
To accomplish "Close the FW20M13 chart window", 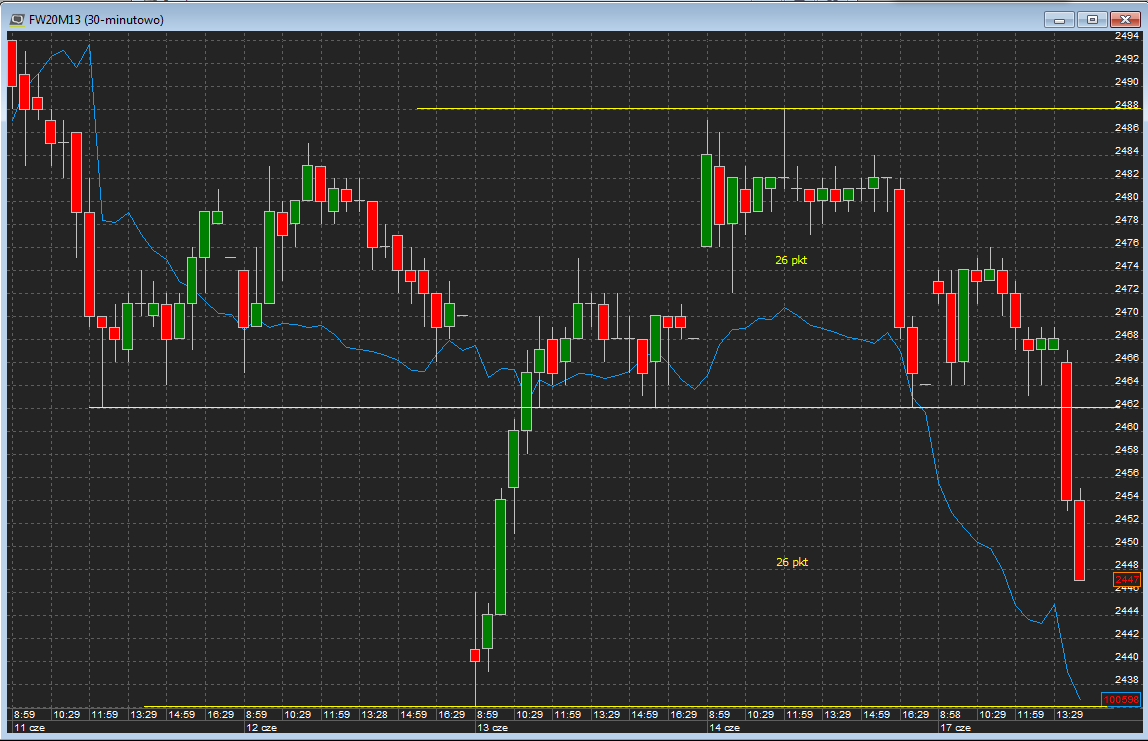I will coord(1124,19).
